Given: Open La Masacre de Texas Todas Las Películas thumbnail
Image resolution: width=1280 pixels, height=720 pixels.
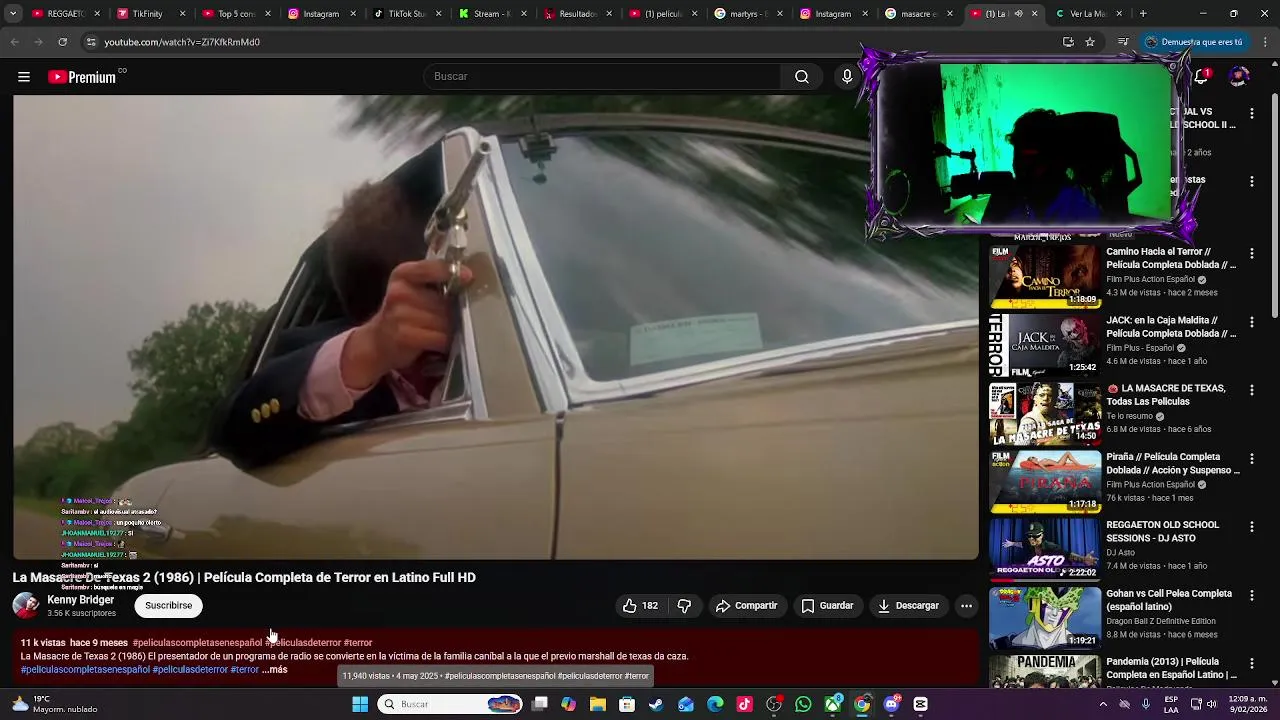Looking at the screenshot, I should (x=1044, y=413).
